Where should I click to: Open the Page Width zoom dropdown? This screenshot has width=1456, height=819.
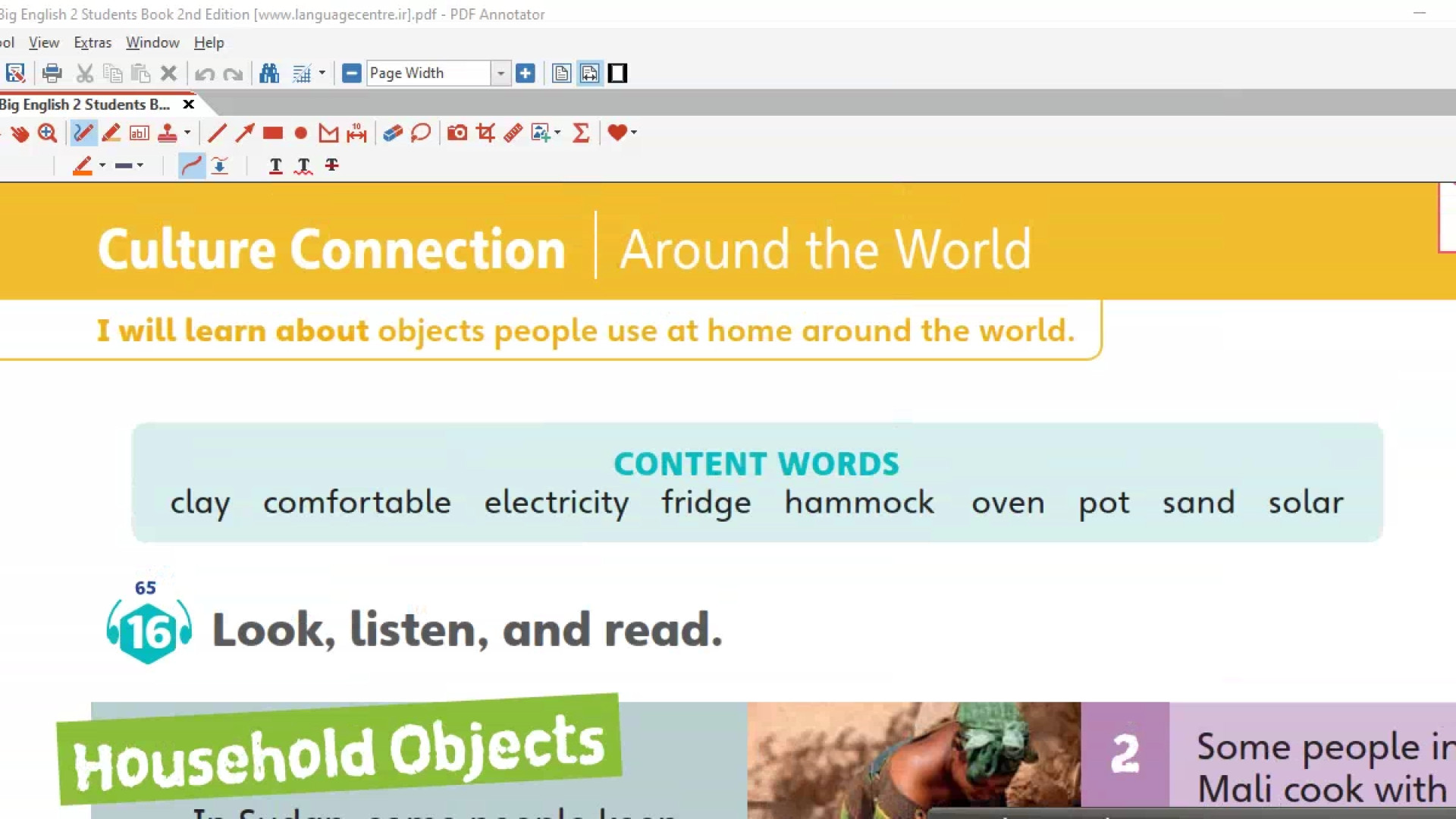(500, 74)
